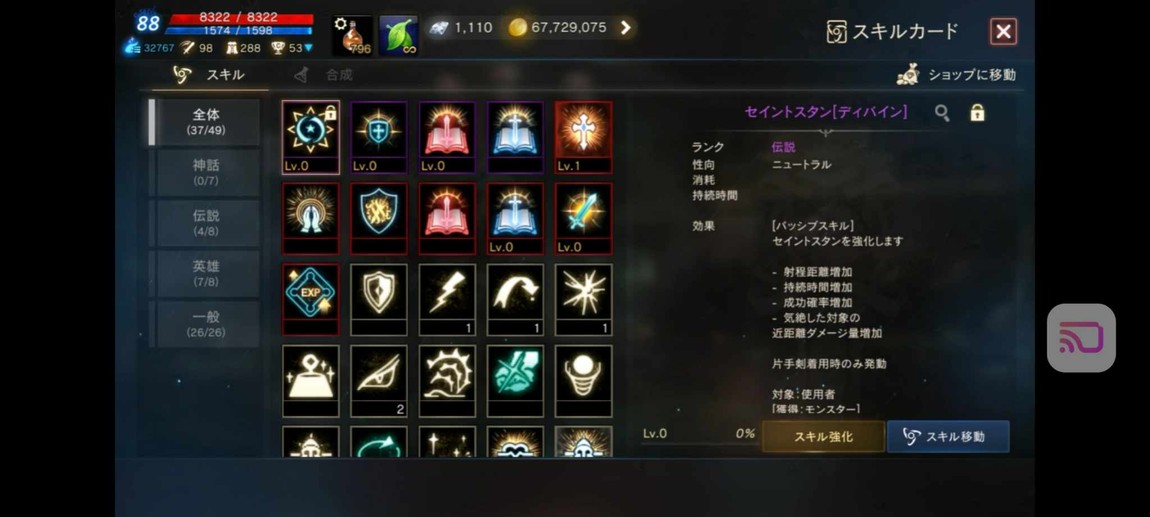The width and height of the screenshot is (1150, 517).
Task: Go to shop via ショップに移動
Action: (x=957, y=75)
